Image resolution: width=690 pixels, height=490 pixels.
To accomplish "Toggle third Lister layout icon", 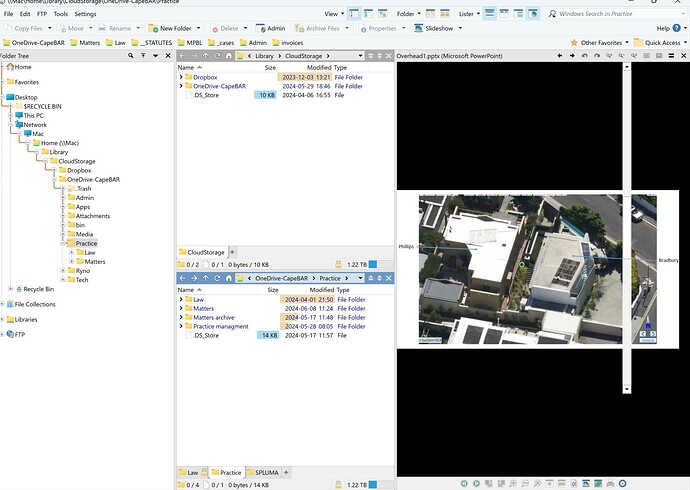I will coord(518,14).
